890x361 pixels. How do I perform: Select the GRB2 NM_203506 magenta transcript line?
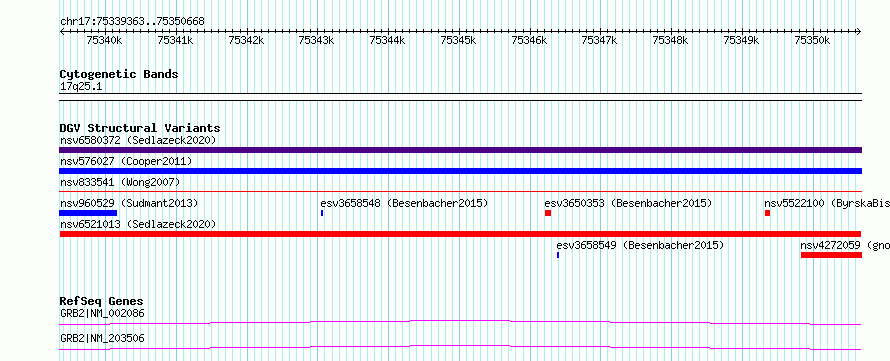coord(460,347)
